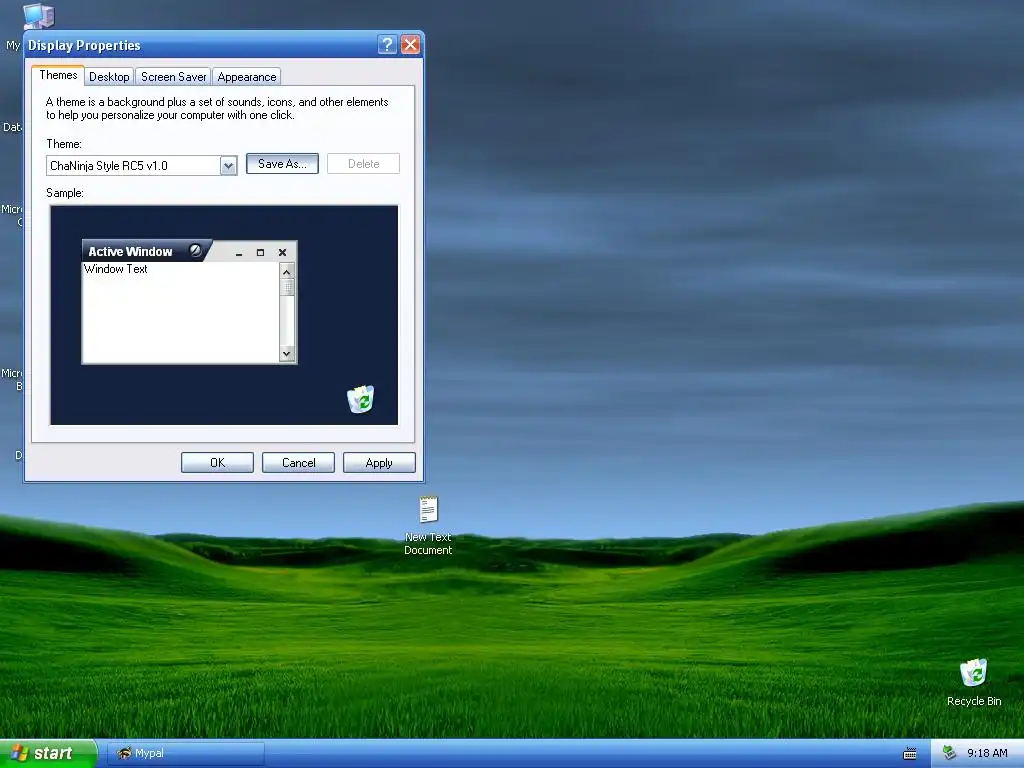Viewport: 1024px width, 768px height.
Task: Select the Recycle Bin desktop icon
Action: 974,682
